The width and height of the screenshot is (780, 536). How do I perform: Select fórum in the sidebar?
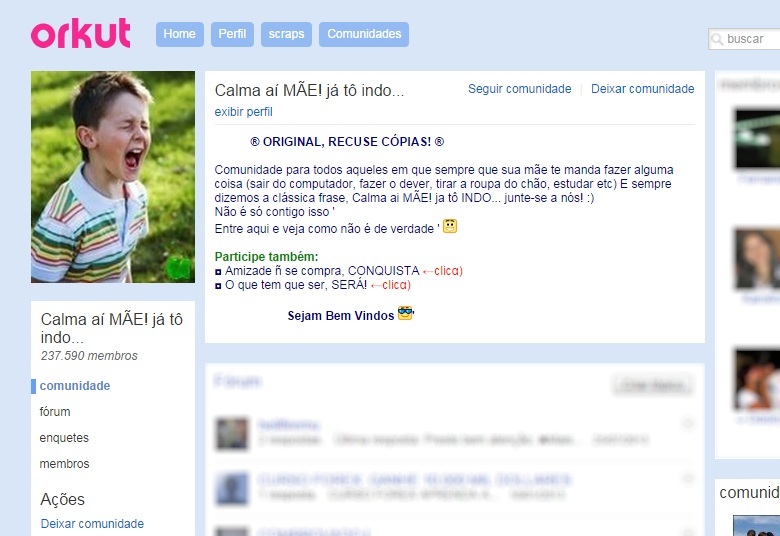coord(55,412)
